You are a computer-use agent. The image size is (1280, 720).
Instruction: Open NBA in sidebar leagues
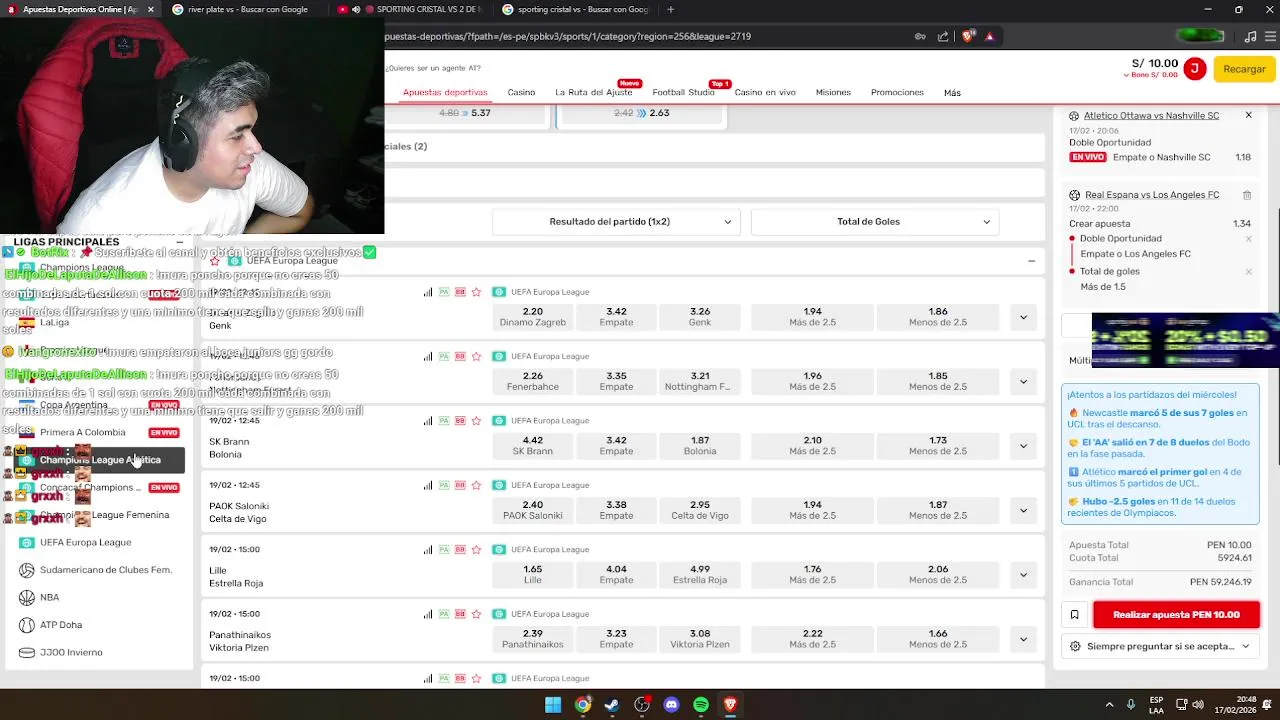(49, 597)
